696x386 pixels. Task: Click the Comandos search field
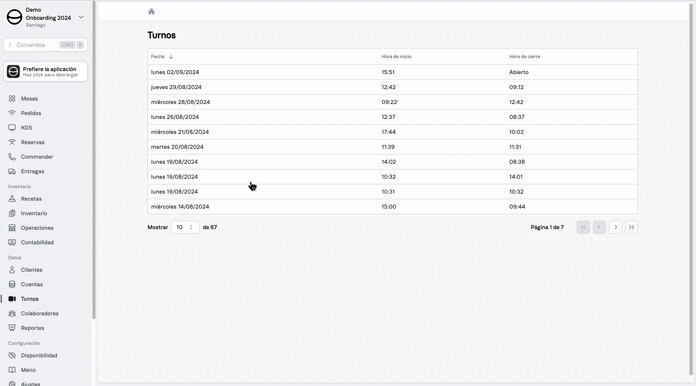coord(45,45)
